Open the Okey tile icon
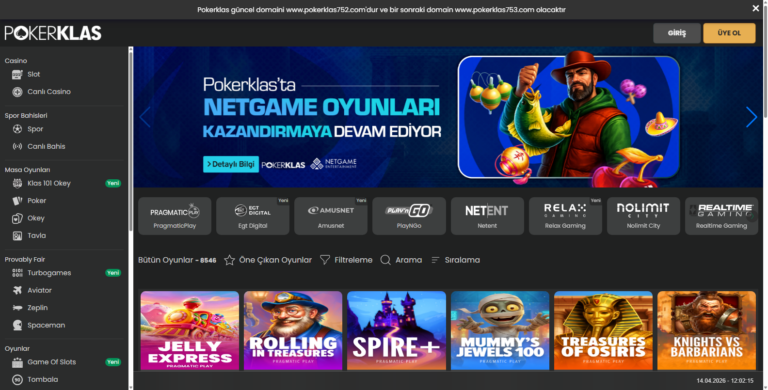The height and width of the screenshot is (390, 768). point(17,218)
